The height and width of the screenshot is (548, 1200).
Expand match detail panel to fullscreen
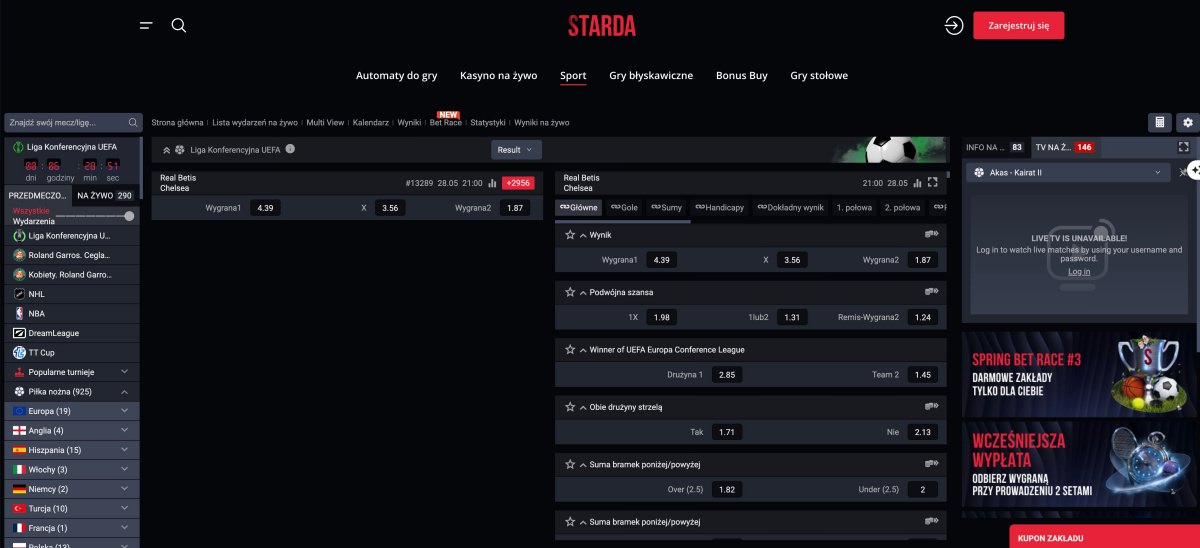click(x=932, y=183)
